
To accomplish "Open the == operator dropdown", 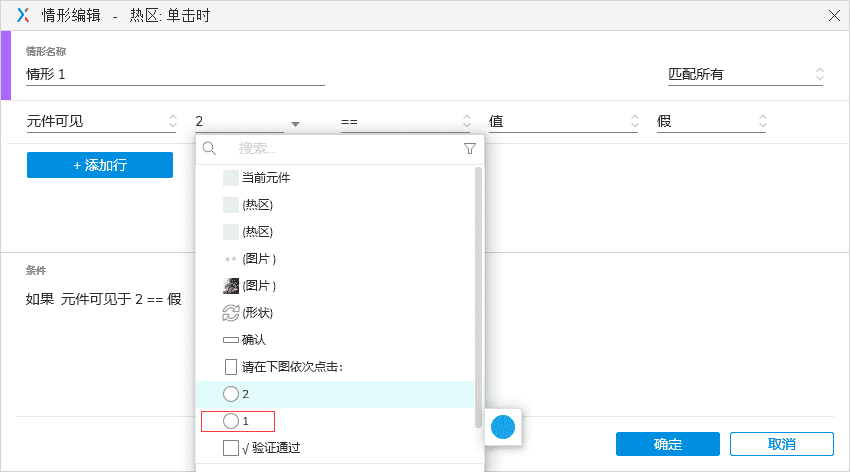I will point(405,122).
